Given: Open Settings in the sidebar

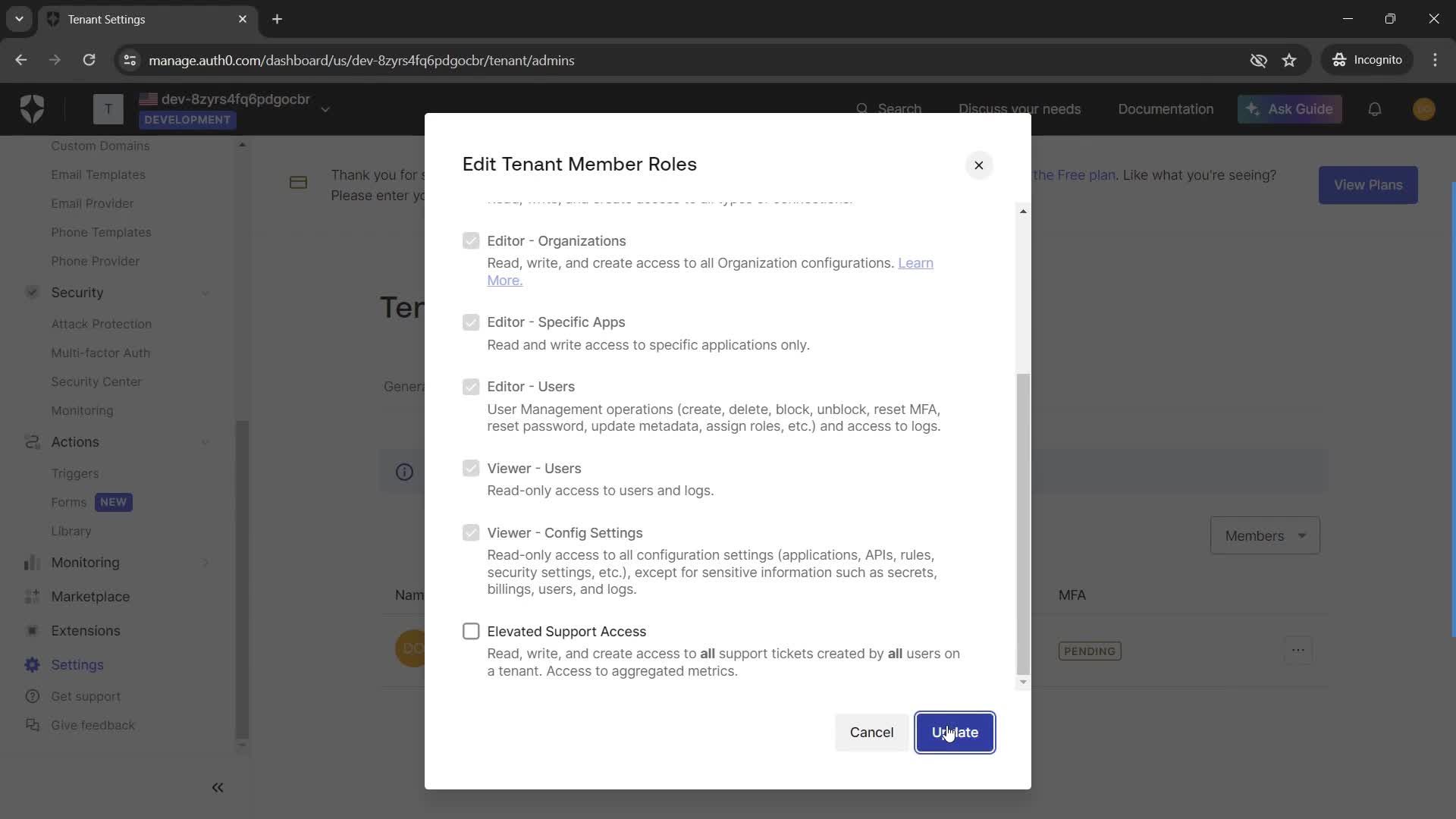Looking at the screenshot, I should 77,664.
